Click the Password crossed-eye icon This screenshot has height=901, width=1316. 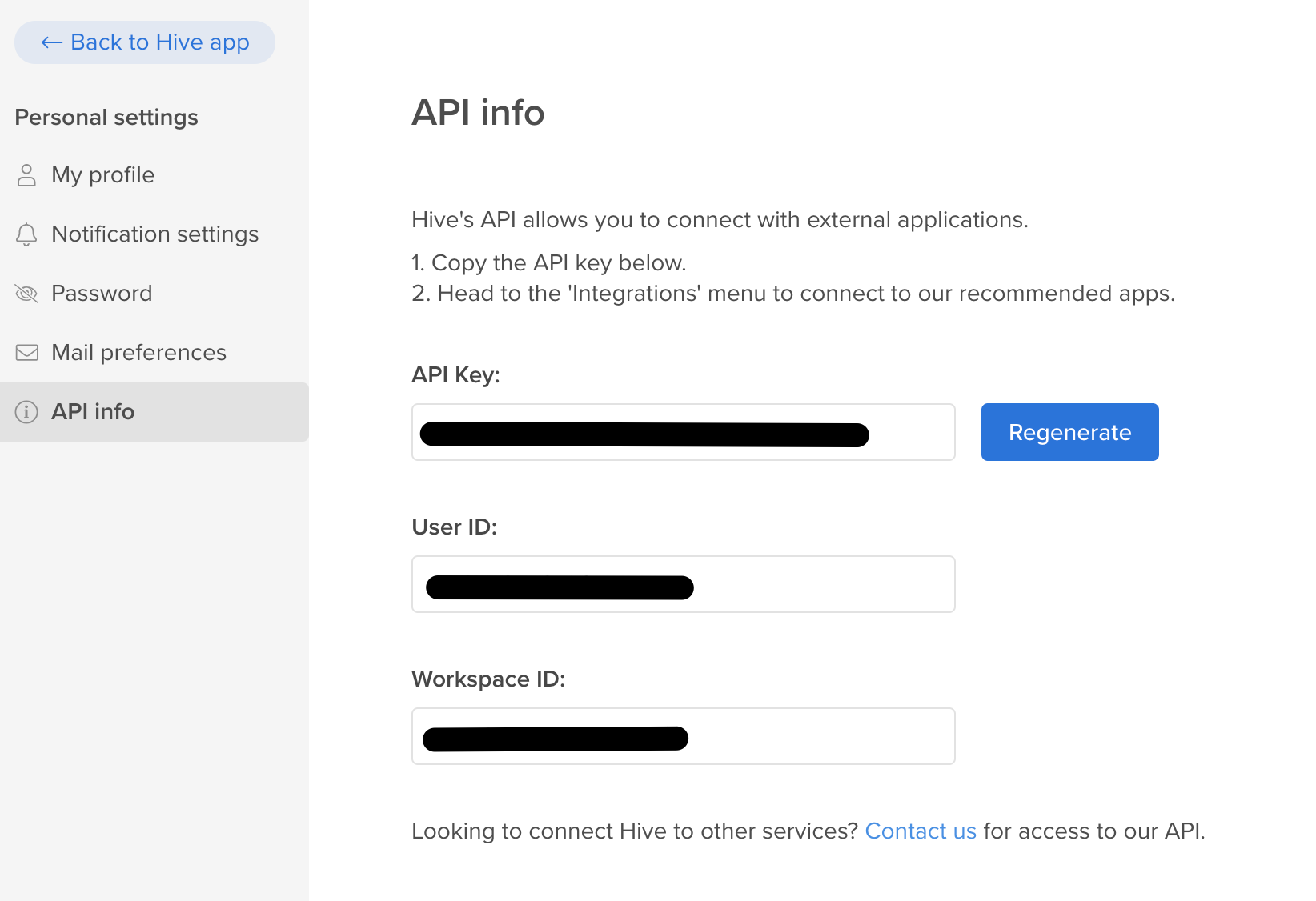pyautogui.click(x=26, y=294)
